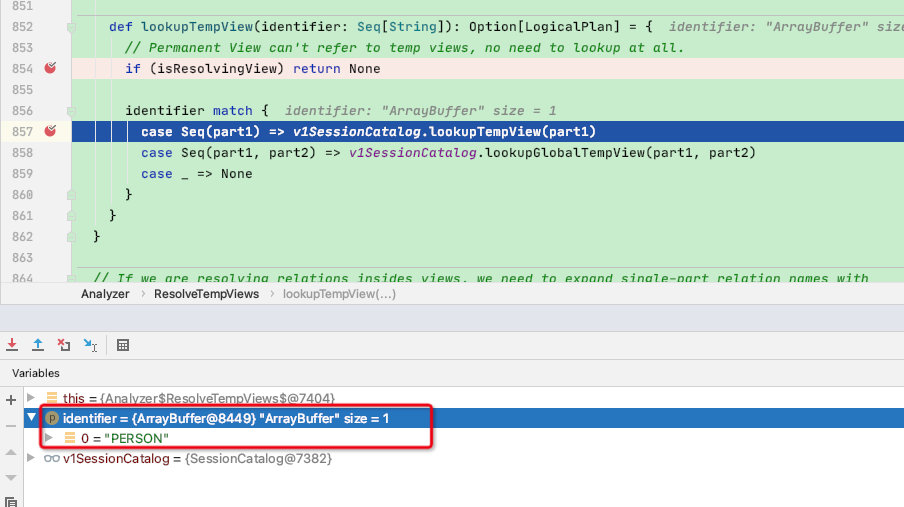This screenshot has height=507, width=904.
Task: Expand the 'this' variable node
Action: (x=31, y=397)
